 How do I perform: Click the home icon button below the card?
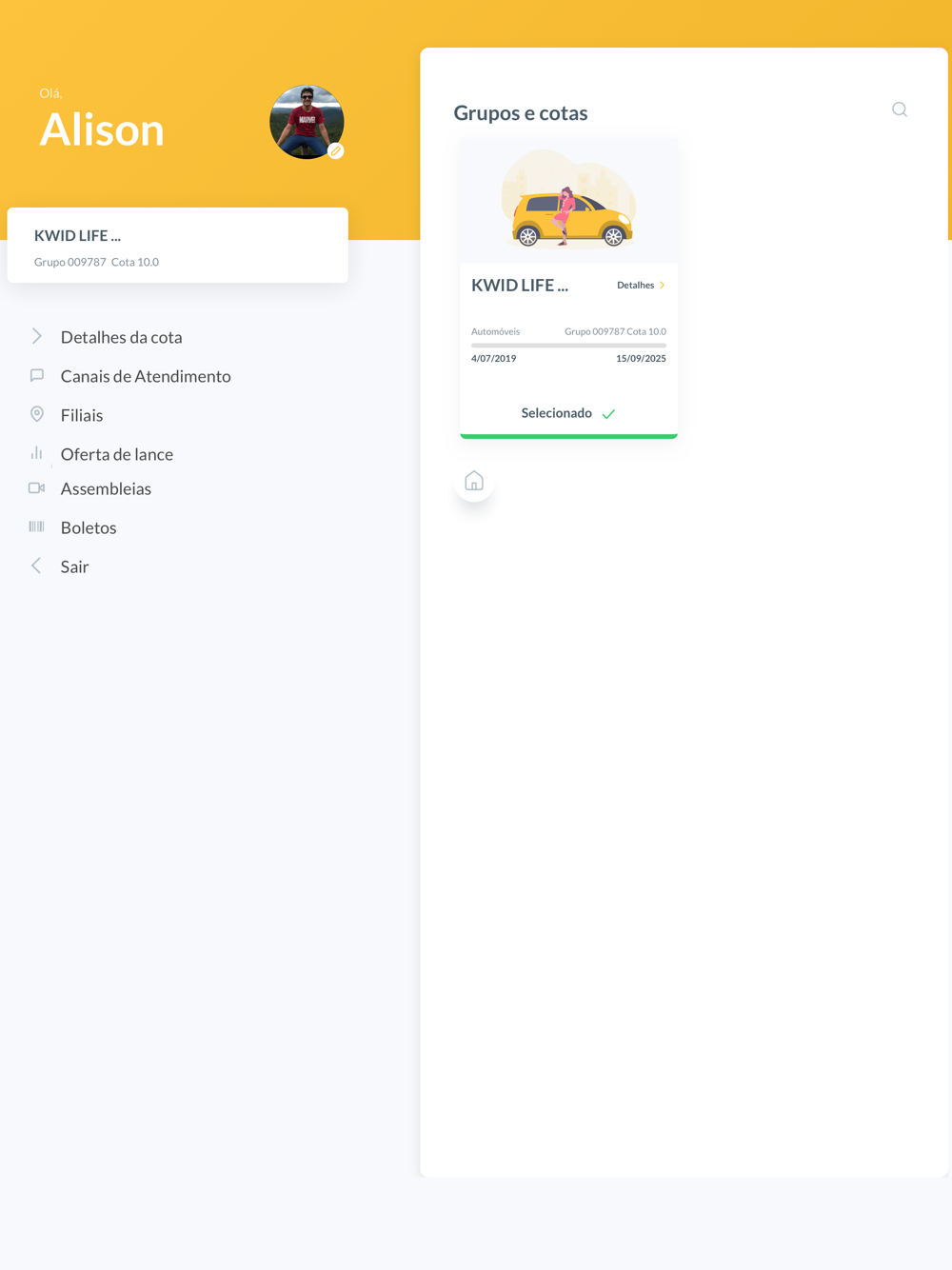(474, 482)
